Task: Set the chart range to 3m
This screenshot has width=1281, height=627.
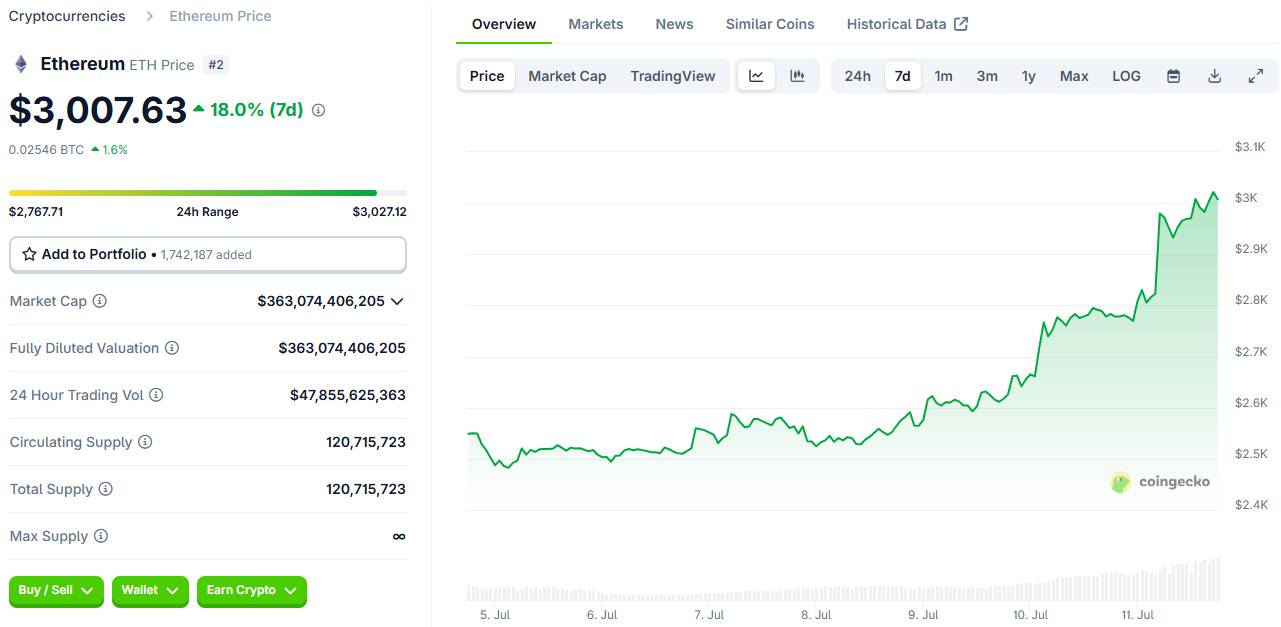Action: tap(987, 76)
